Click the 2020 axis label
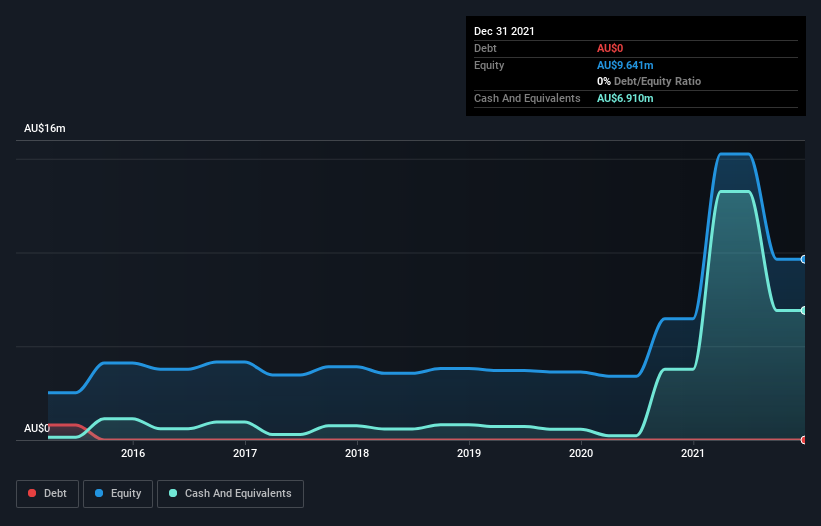The height and width of the screenshot is (526, 821). tap(581, 453)
